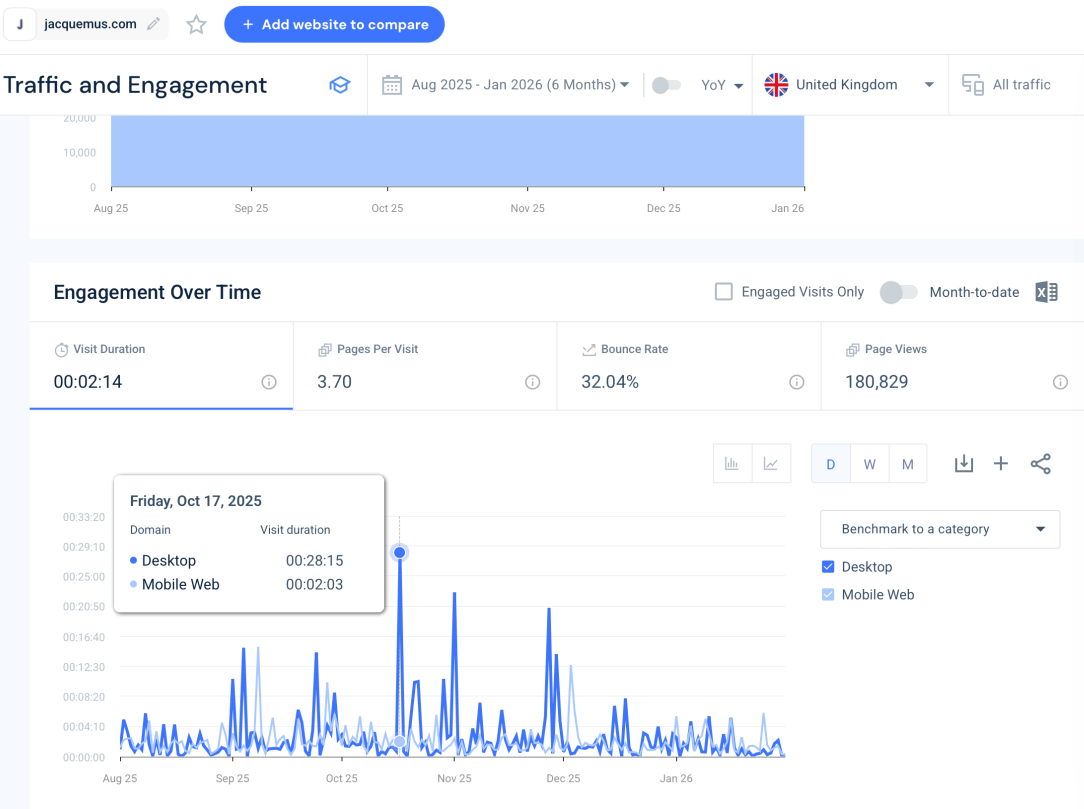
Task: Open Benchmark to a category dropdown
Action: pos(939,529)
